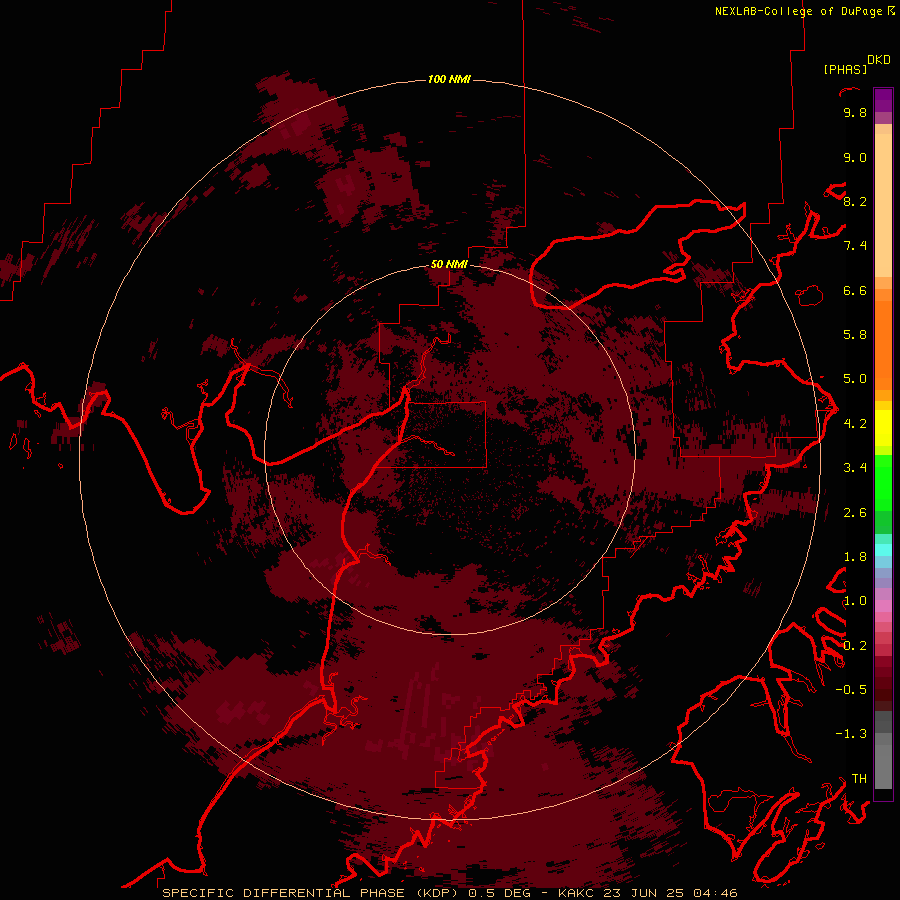Click the -1.3 legend value
900x900 pixels.
click(851, 734)
